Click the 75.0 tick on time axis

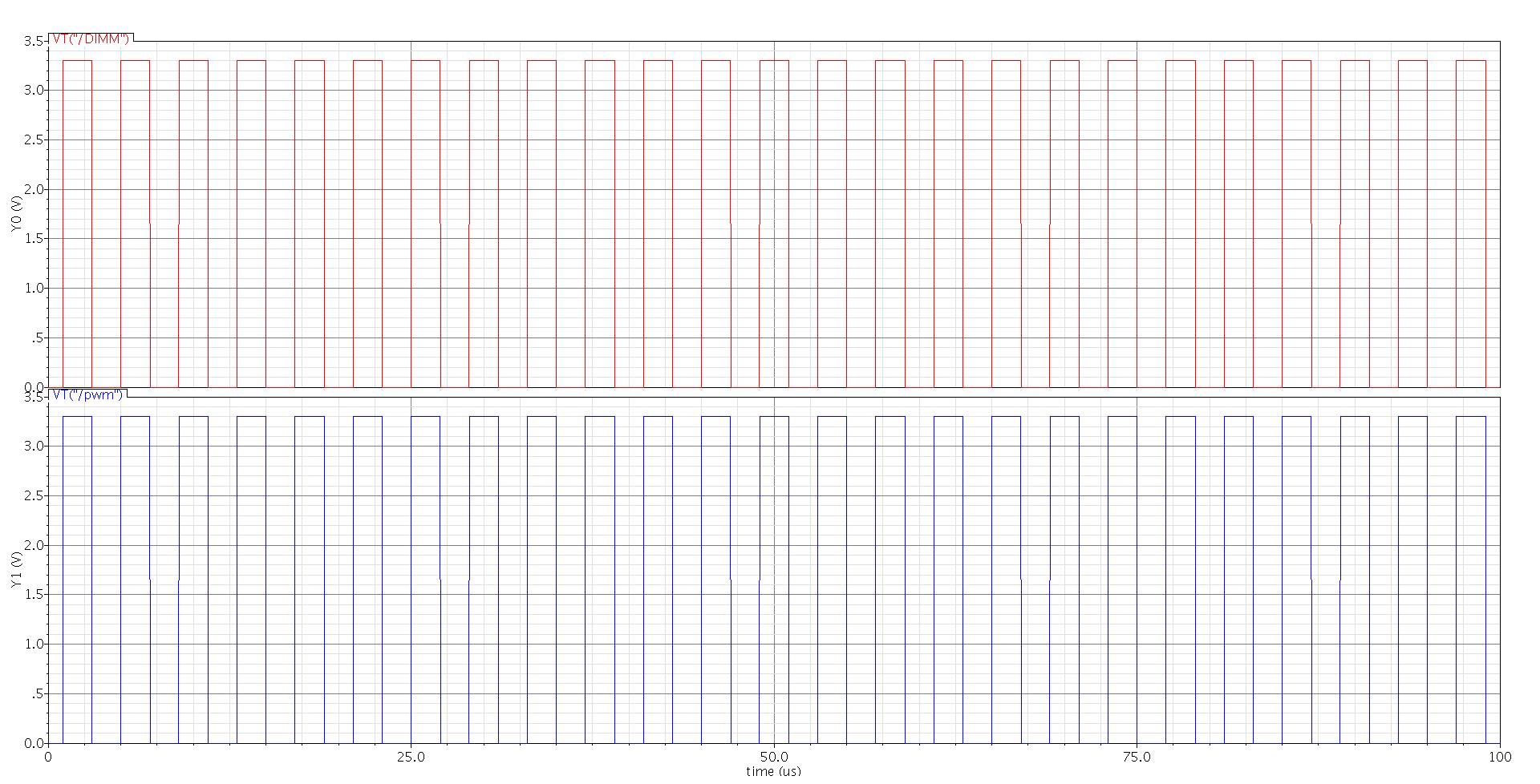pos(1137,757)
